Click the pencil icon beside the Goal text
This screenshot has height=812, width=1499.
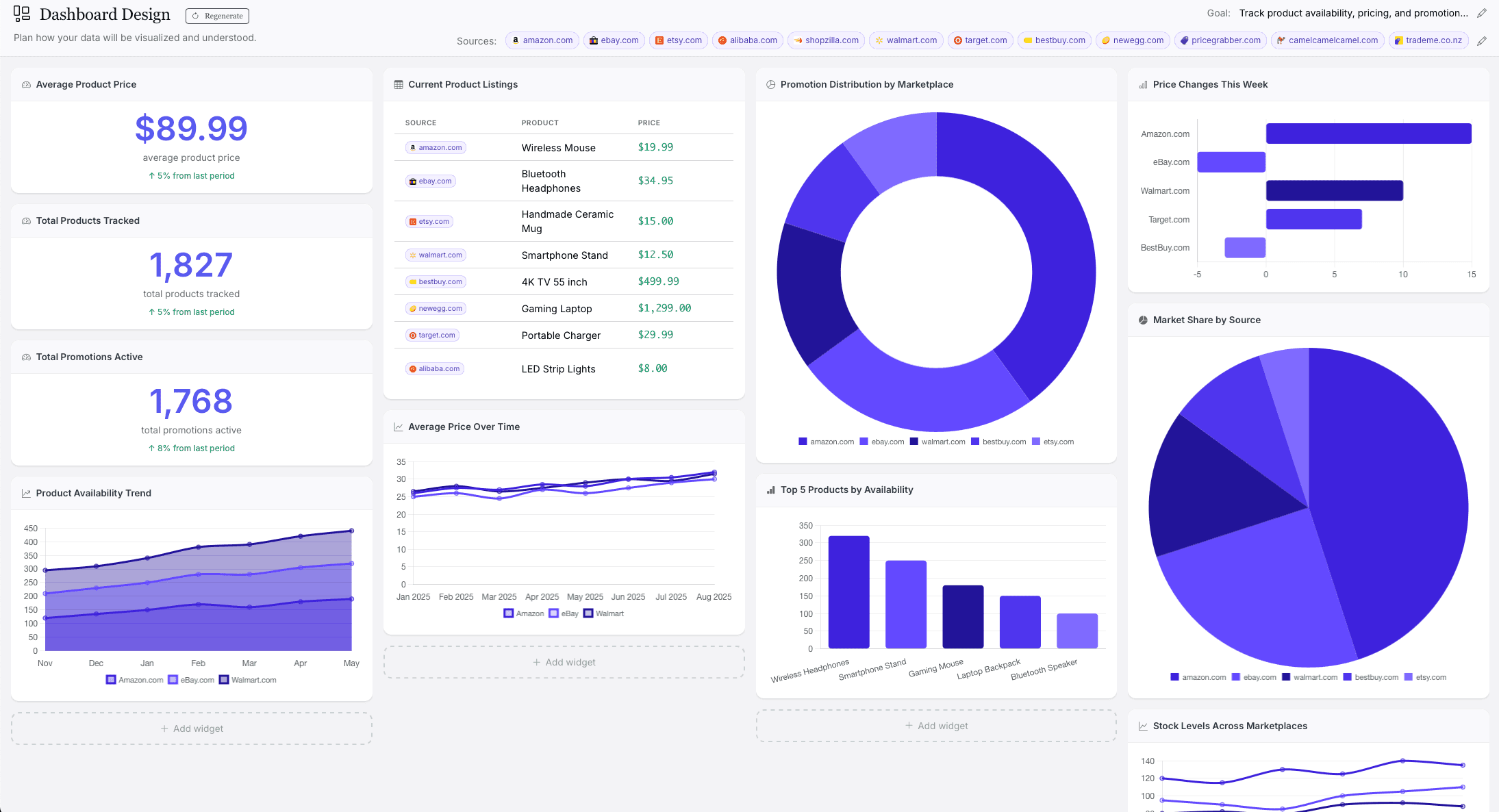(x=1482, y=14)
